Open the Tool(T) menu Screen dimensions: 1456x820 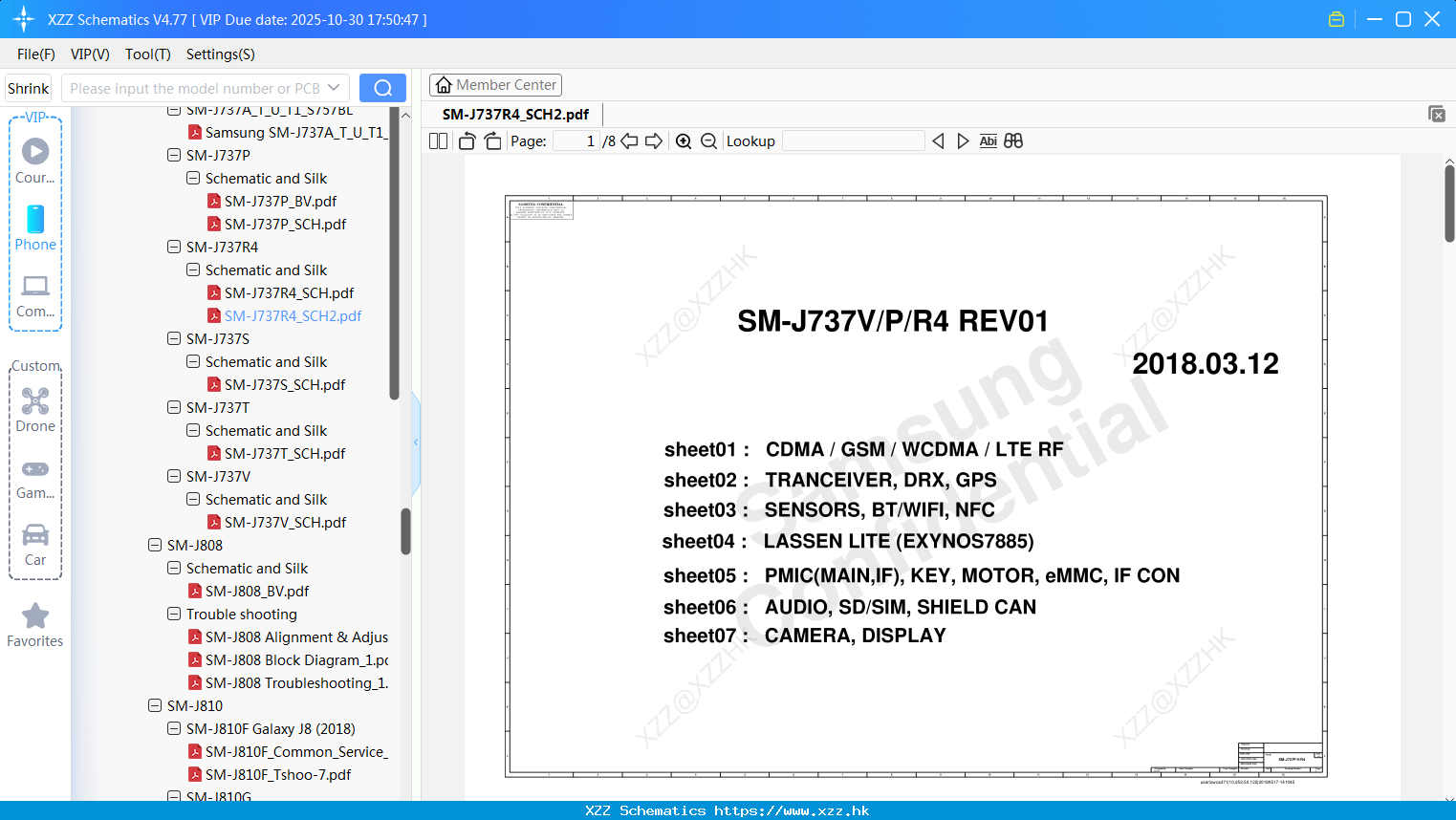coord(148,54)
